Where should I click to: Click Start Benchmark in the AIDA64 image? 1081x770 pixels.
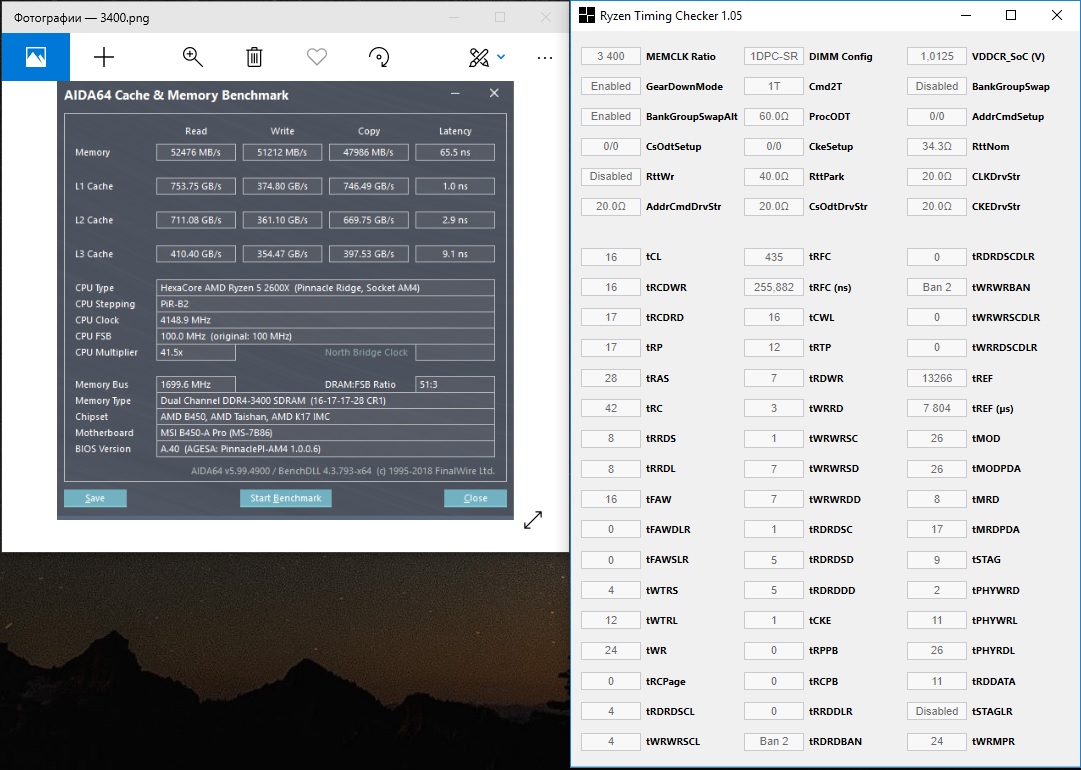(285, 498)
